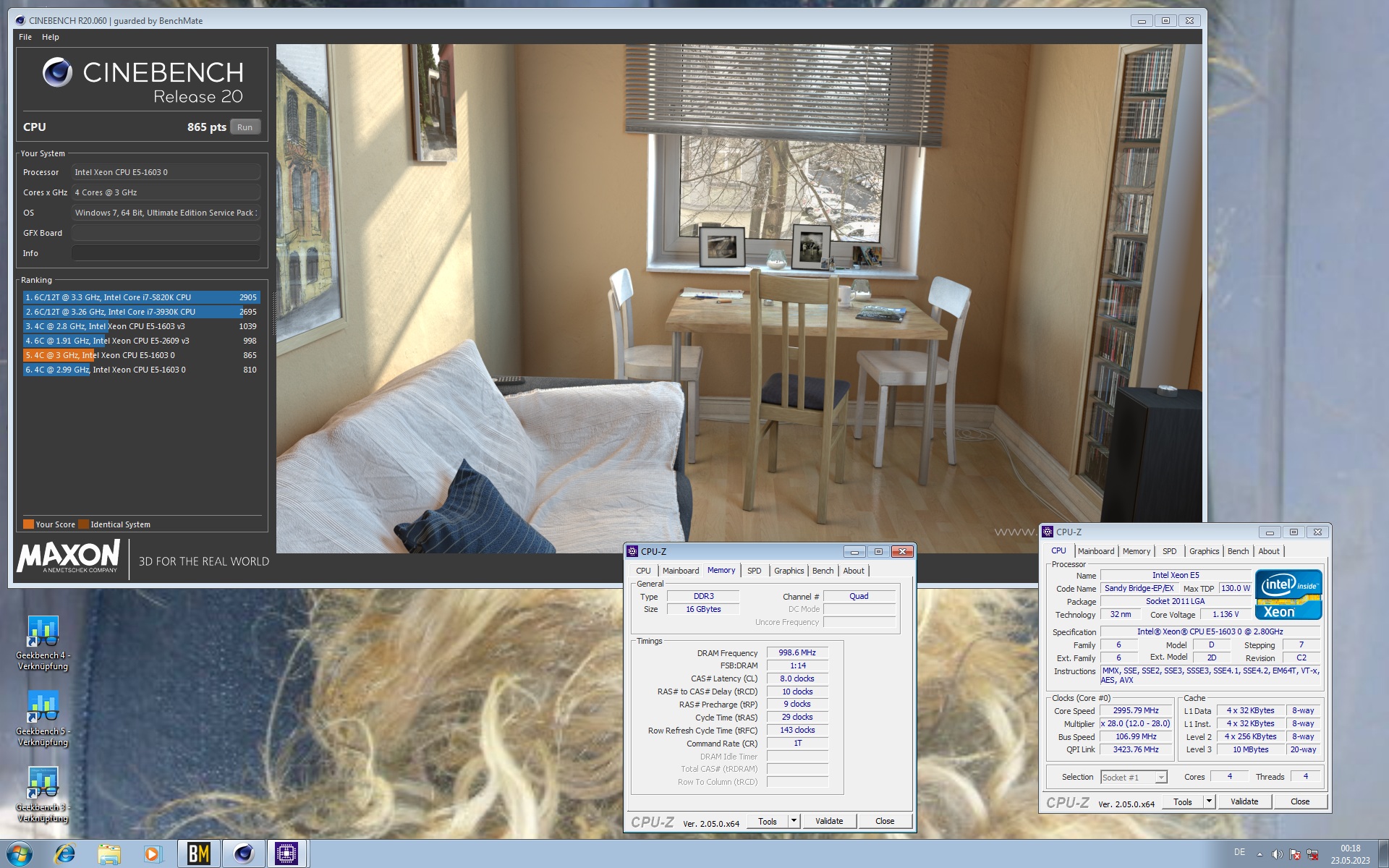Image resolution: width=1389 pixels, height=868 pixels.
Task: Click the Cinebench logo sphere
Action: click(x=57, y=72)
